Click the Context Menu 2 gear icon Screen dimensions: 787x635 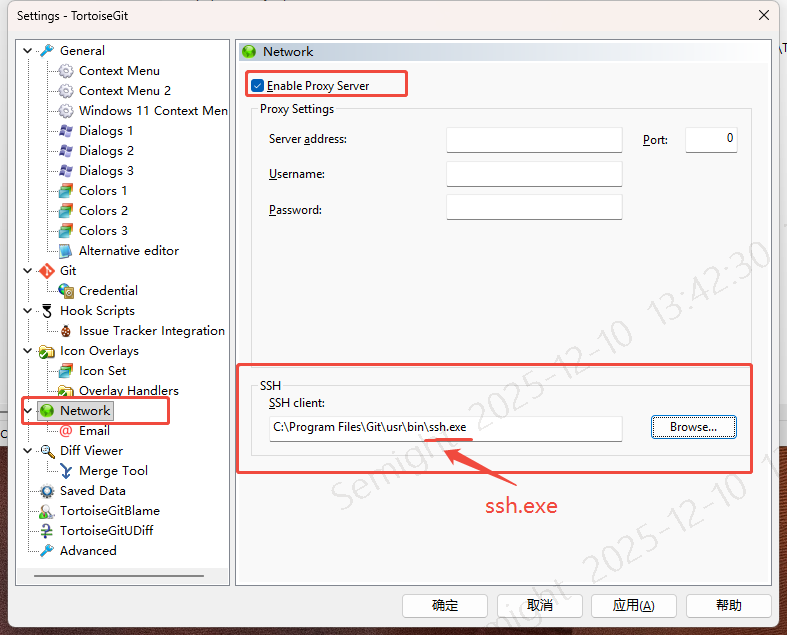[x=66, y=91]
